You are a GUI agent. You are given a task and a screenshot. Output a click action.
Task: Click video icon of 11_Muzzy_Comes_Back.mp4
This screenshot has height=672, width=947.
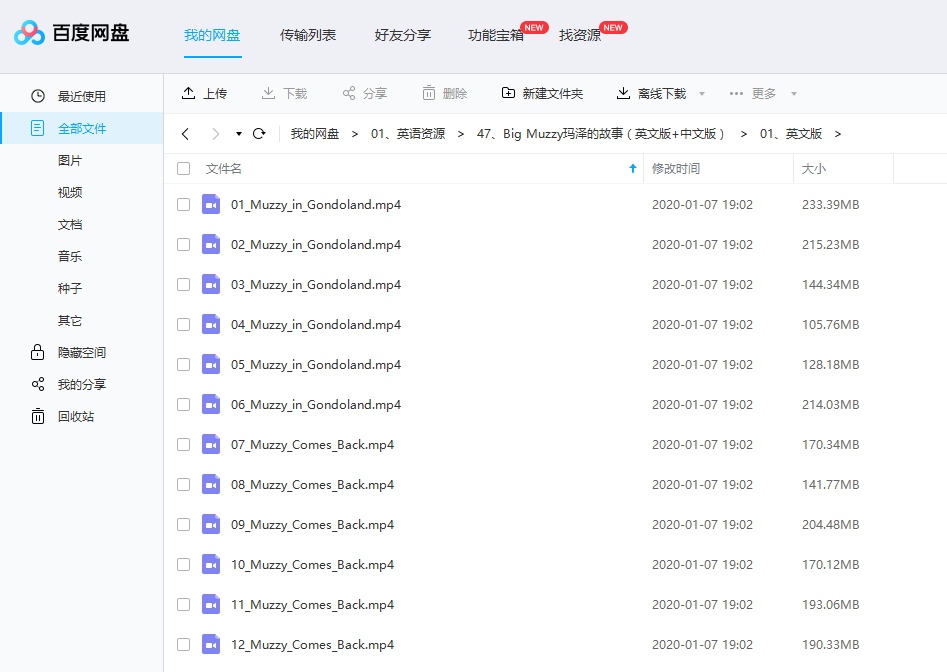coord(211,604)
